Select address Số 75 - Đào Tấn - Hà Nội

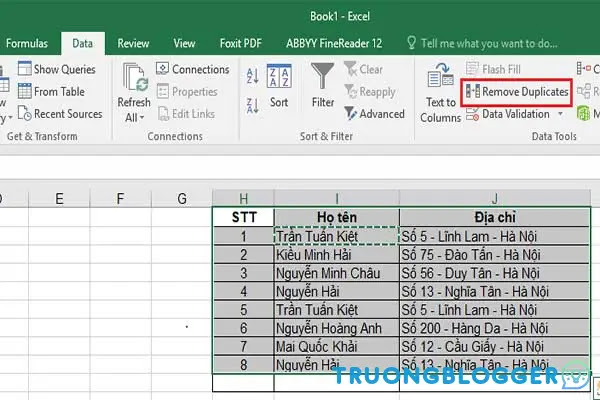click(x=495, y=255)
